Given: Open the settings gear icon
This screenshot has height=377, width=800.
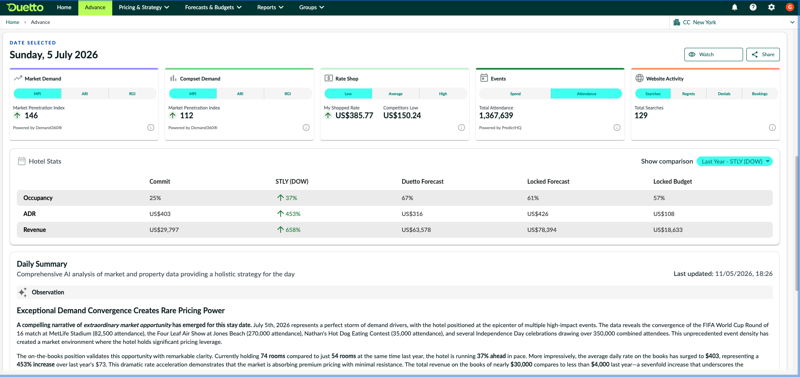Looking at the screenshot, I should (x=771, y=7).
